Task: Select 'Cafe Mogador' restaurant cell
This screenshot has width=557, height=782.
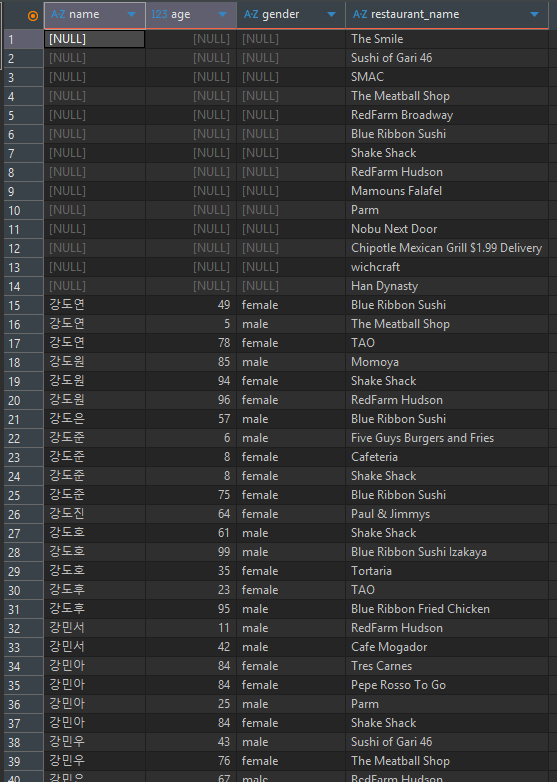Action: click(447, 647)
